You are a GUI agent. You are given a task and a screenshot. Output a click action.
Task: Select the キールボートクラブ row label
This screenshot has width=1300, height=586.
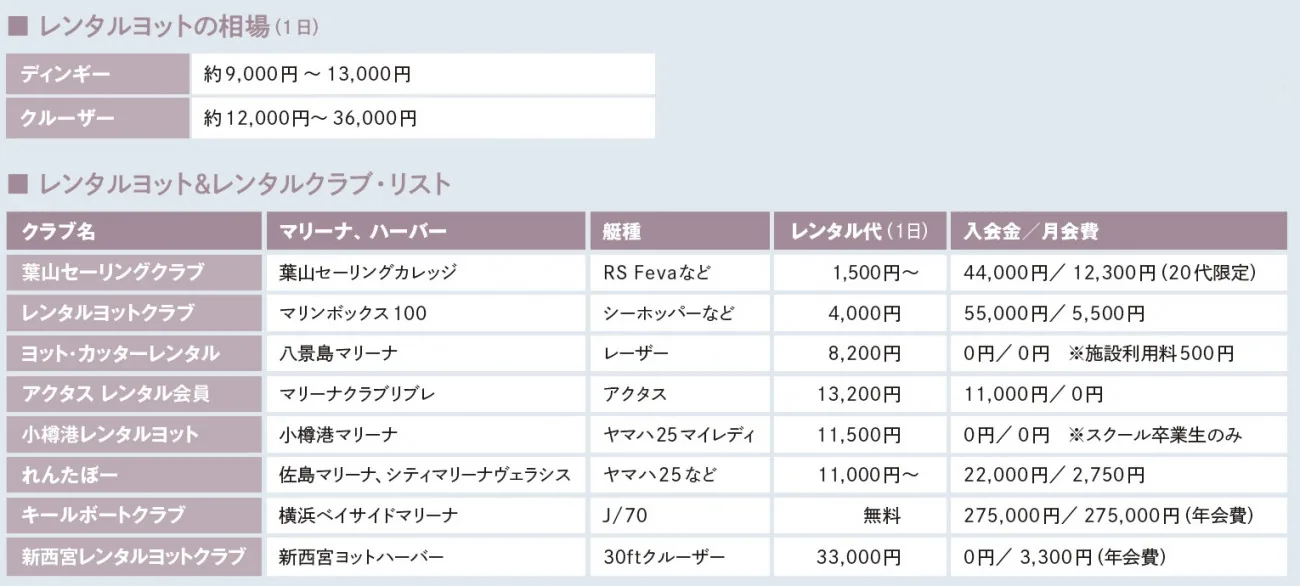click(133, 515)
